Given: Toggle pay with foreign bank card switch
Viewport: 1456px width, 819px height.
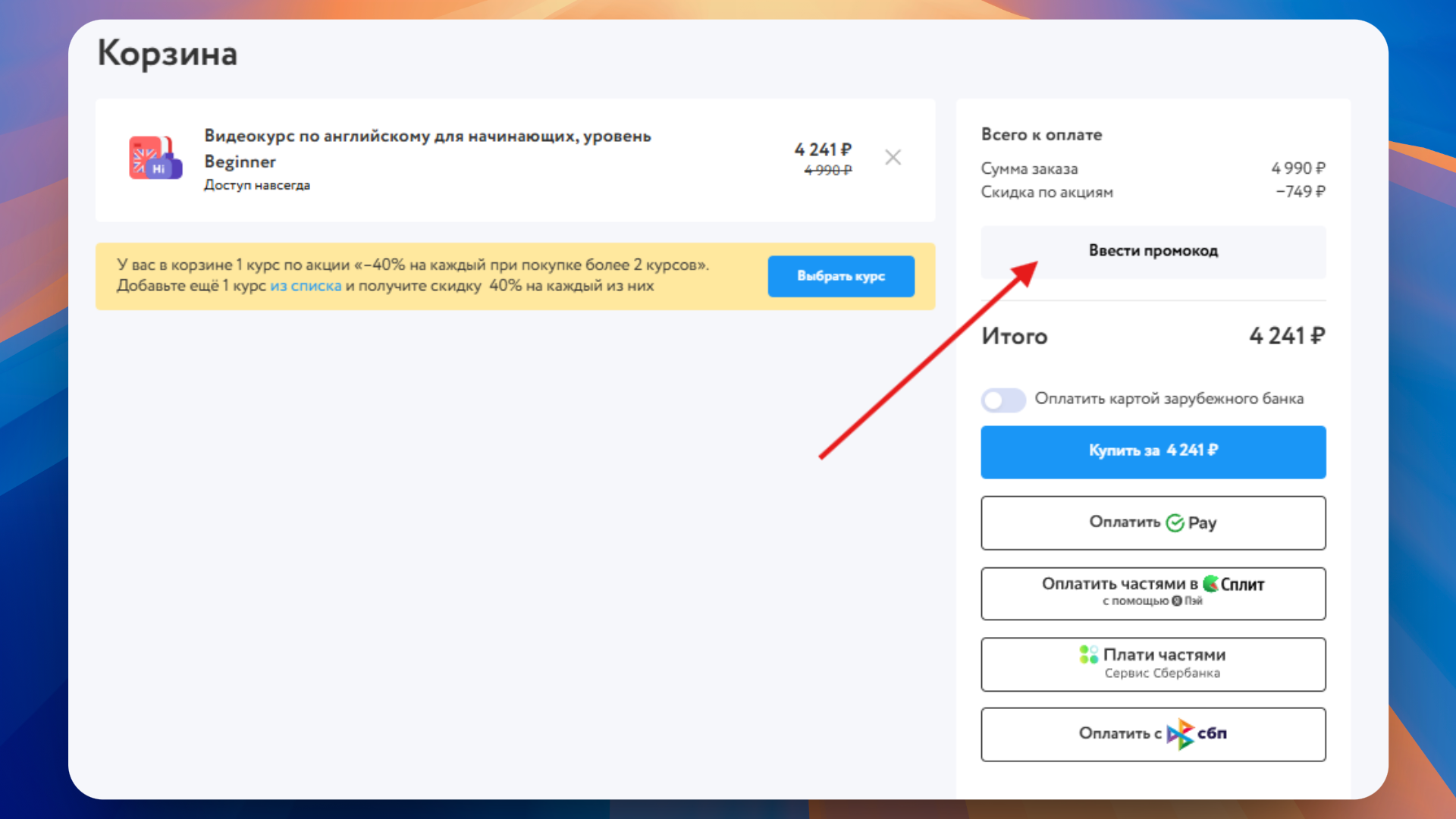Looking at the screenshot, I should click(x=1003, y=400).
